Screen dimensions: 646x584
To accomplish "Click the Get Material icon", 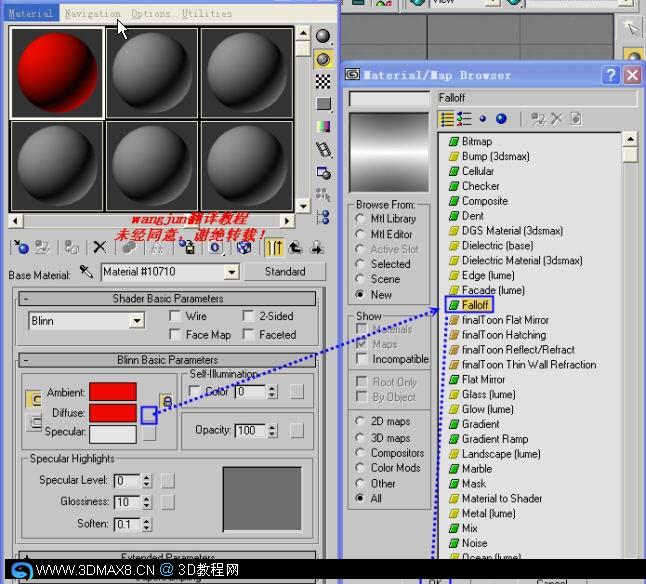I will [21, 247].
